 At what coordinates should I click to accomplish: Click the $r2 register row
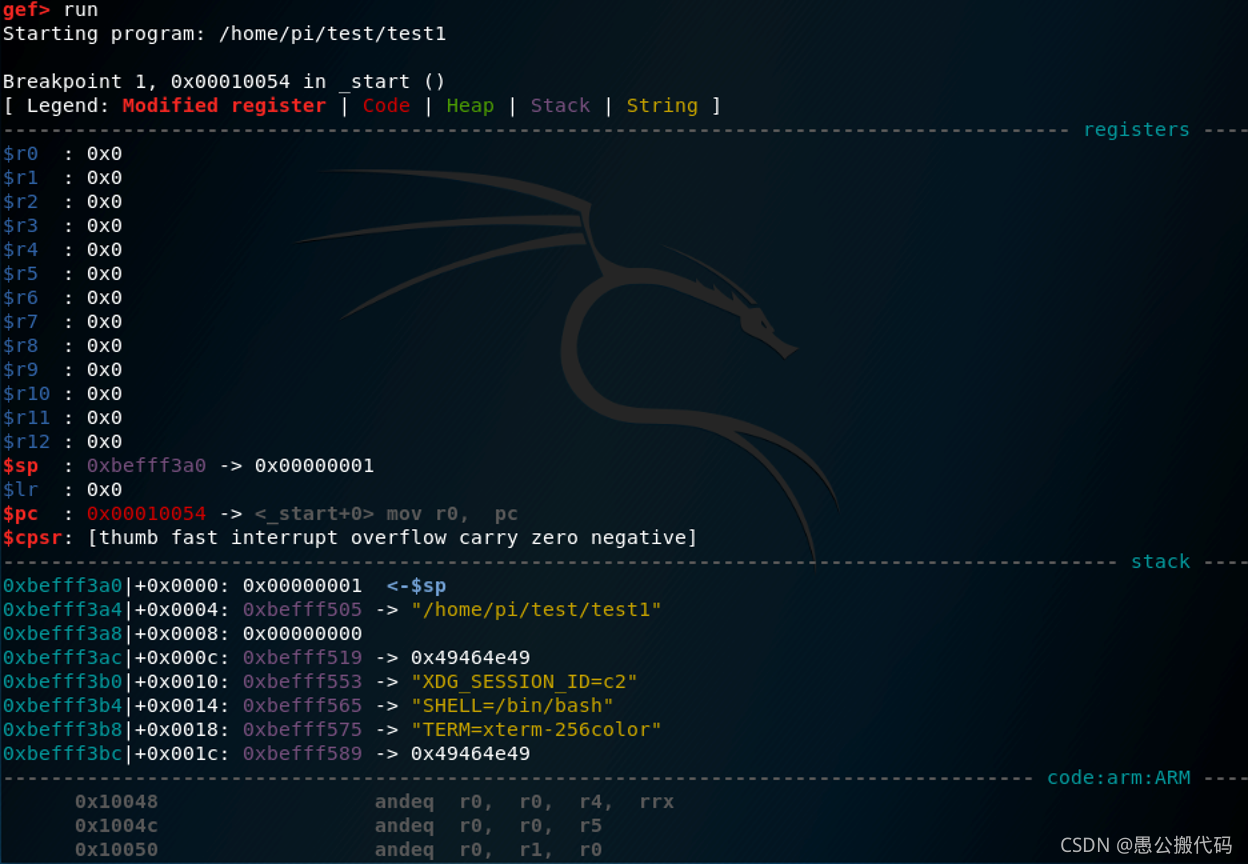pos(62,202)
